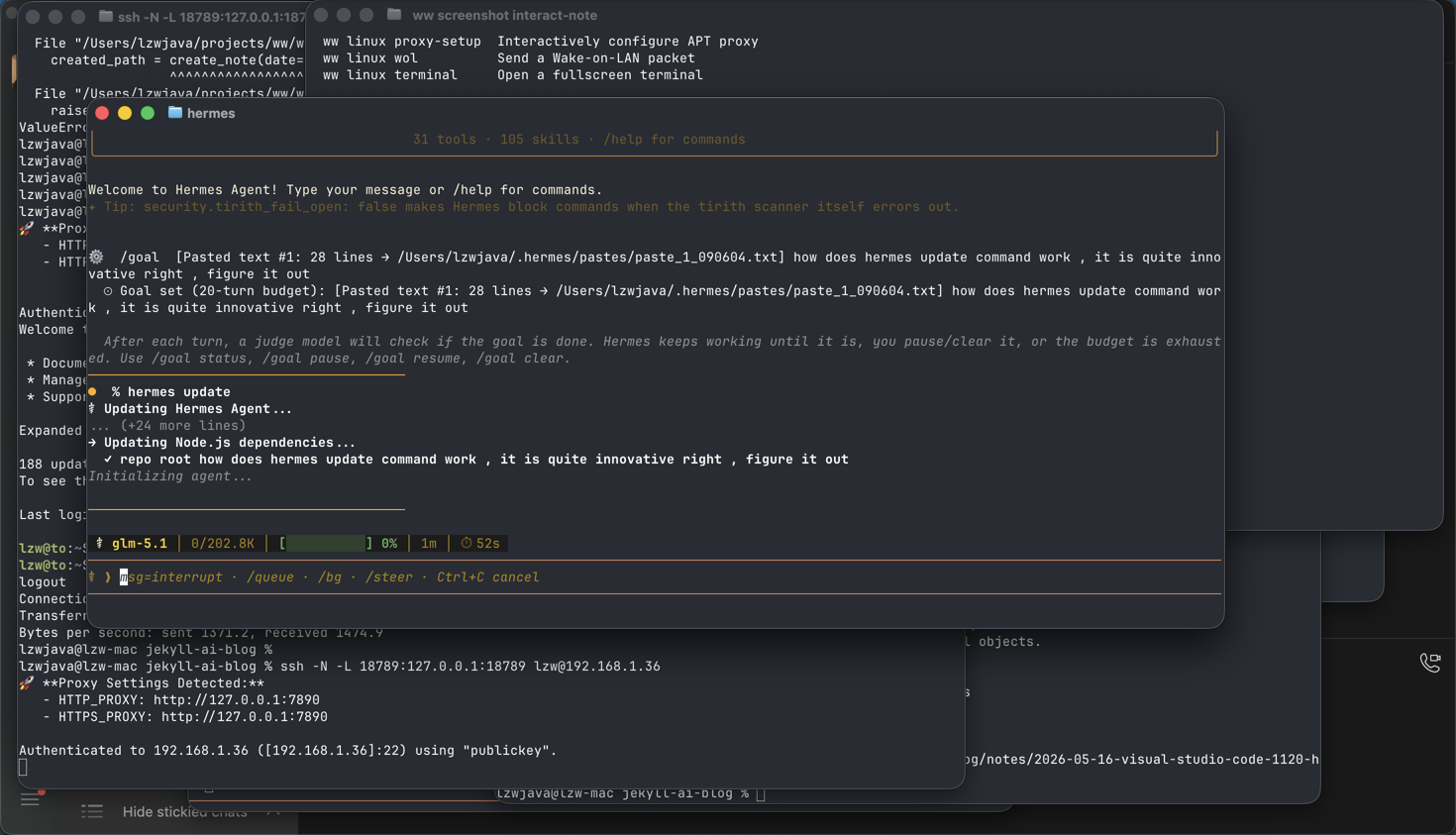Viewport: 1456px width, 835px height.
Task: Click glm-5.1 model name in status bar
Action: [x=140, y=543]
